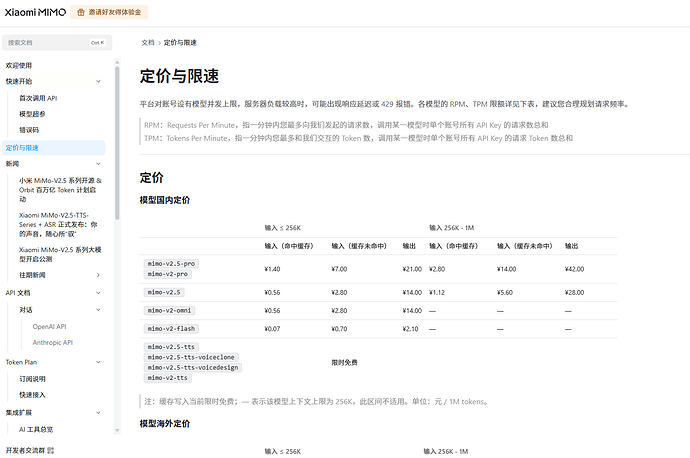Viewport: 690px width, 458px height.
Task: Collapse the API 文档 section chevron
Action: click(98, 293)
